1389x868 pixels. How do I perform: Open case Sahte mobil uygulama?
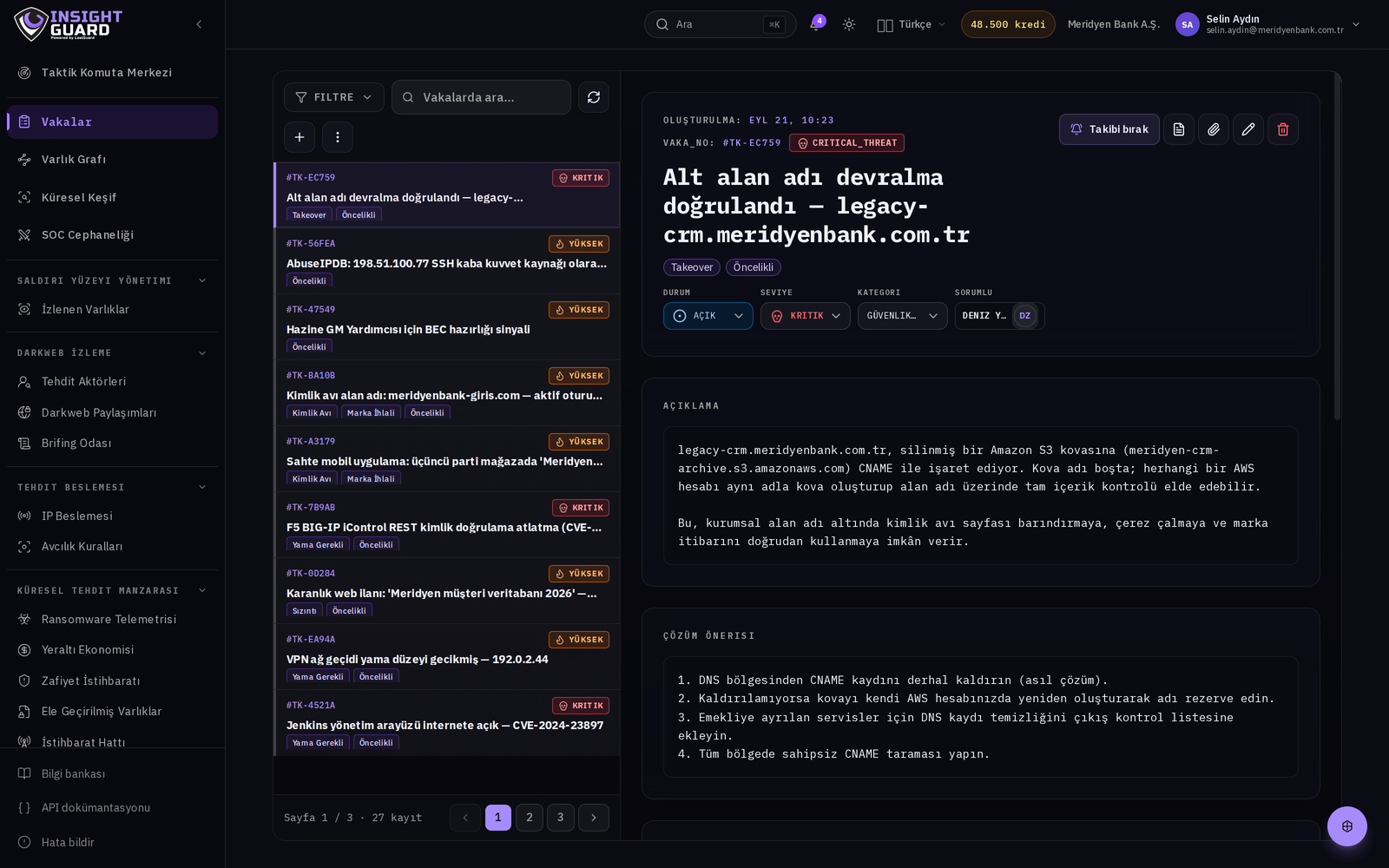coord(447,459)
